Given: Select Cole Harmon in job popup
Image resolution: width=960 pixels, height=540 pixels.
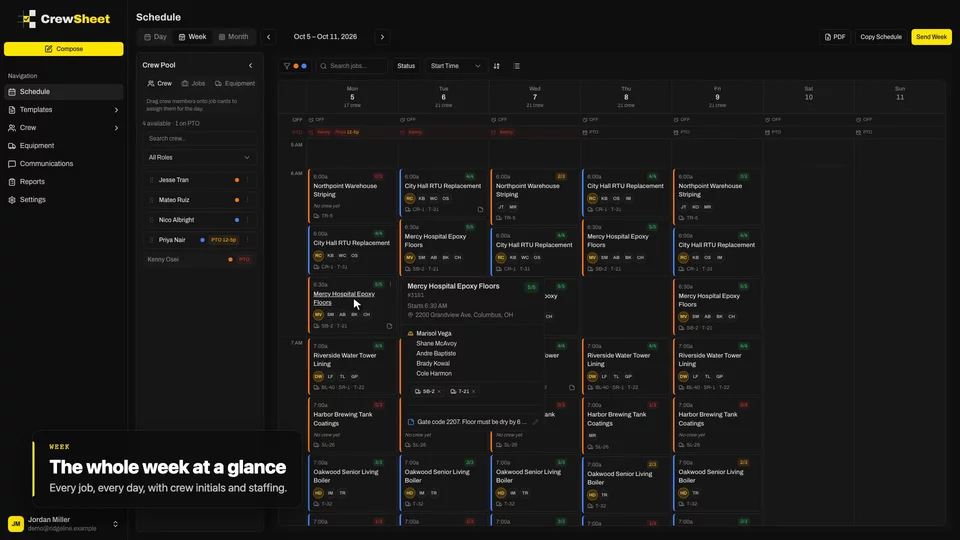Looking at the screenshot, I should coord(433,373).
